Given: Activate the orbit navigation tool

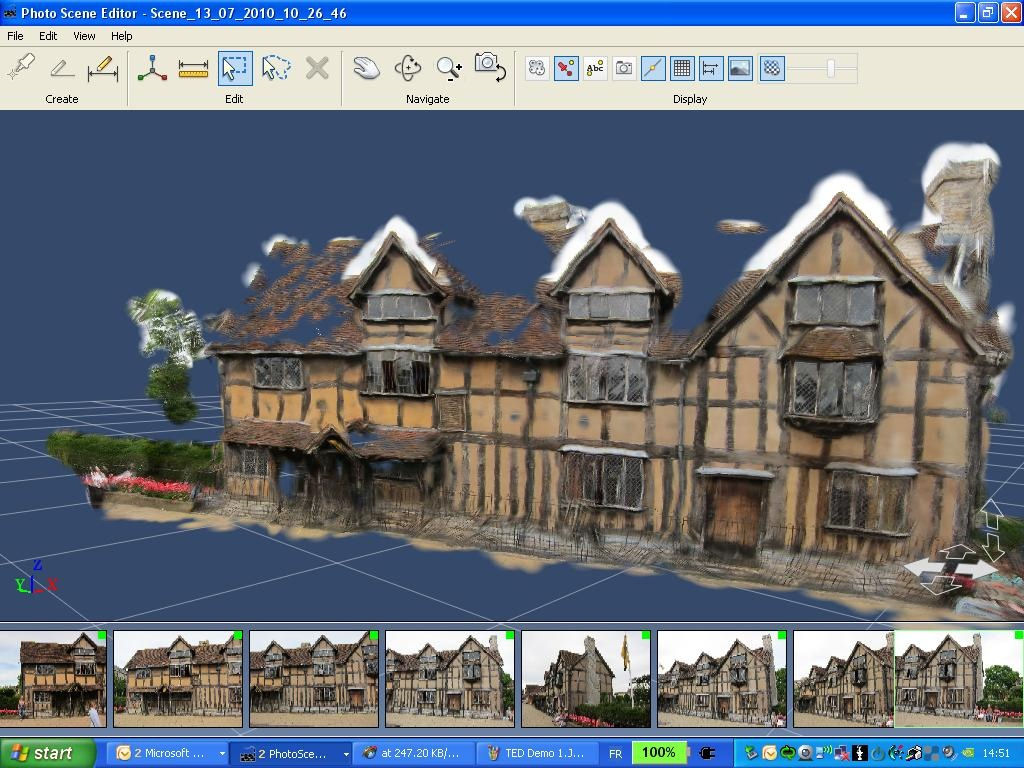Looking at the screenshot, I should [x=408, y=68].
